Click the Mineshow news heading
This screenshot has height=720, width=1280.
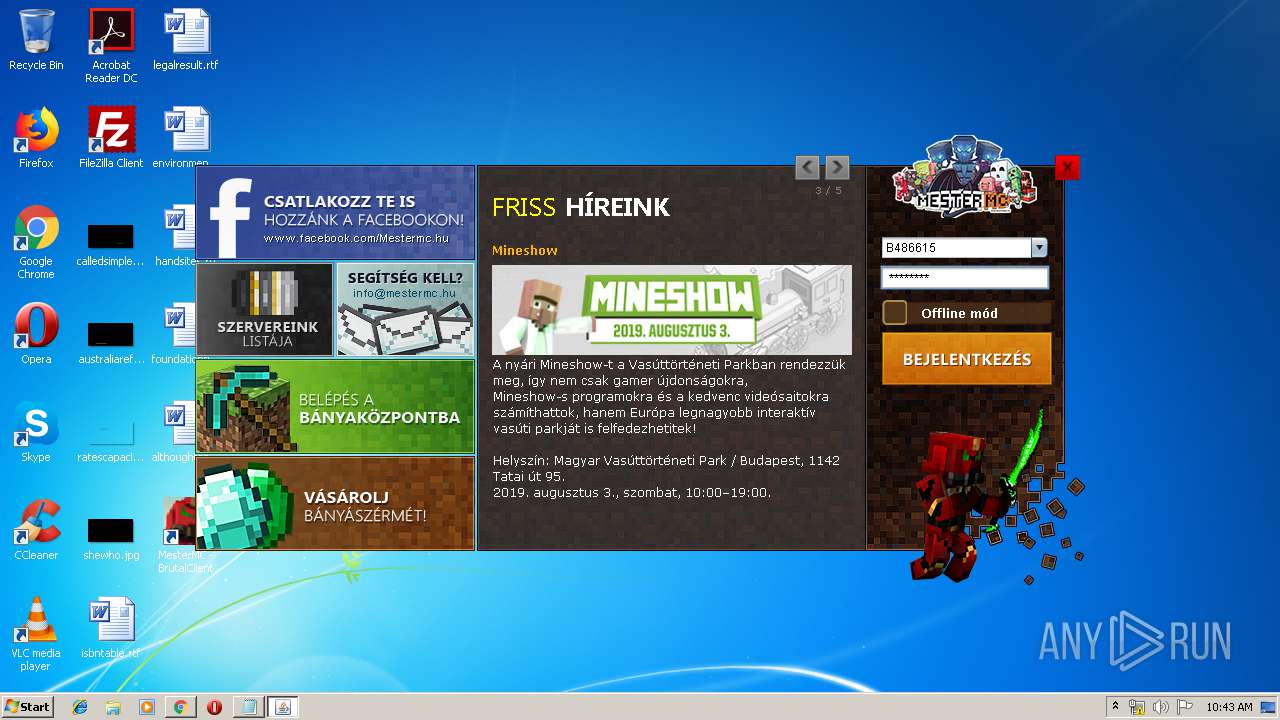(525, 250)
